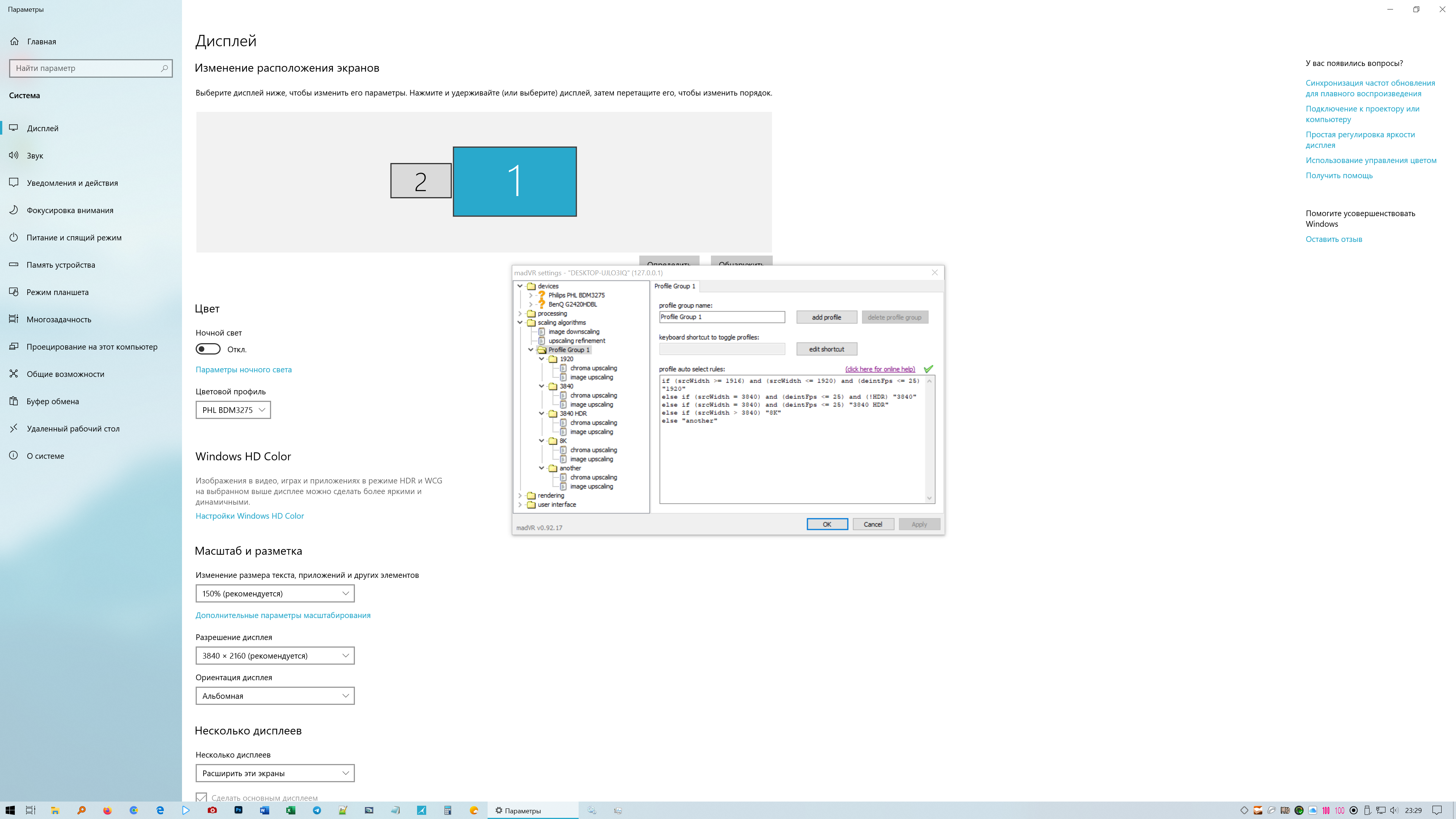Collapse the 3840 HDR profile folder
Image resolution: width=1456 pixels, height=819 pixels.
pyautogui.click(x=541, y=413)
